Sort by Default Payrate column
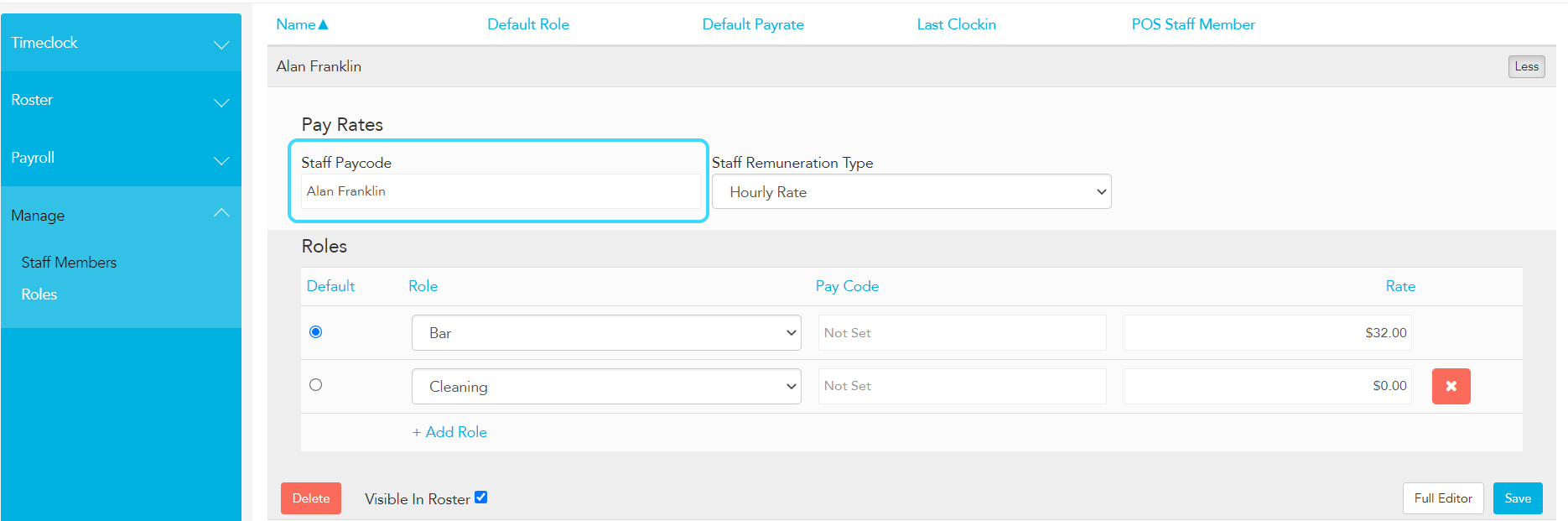The height and width of the screenshot is (521, 1568). coord(753,24)
